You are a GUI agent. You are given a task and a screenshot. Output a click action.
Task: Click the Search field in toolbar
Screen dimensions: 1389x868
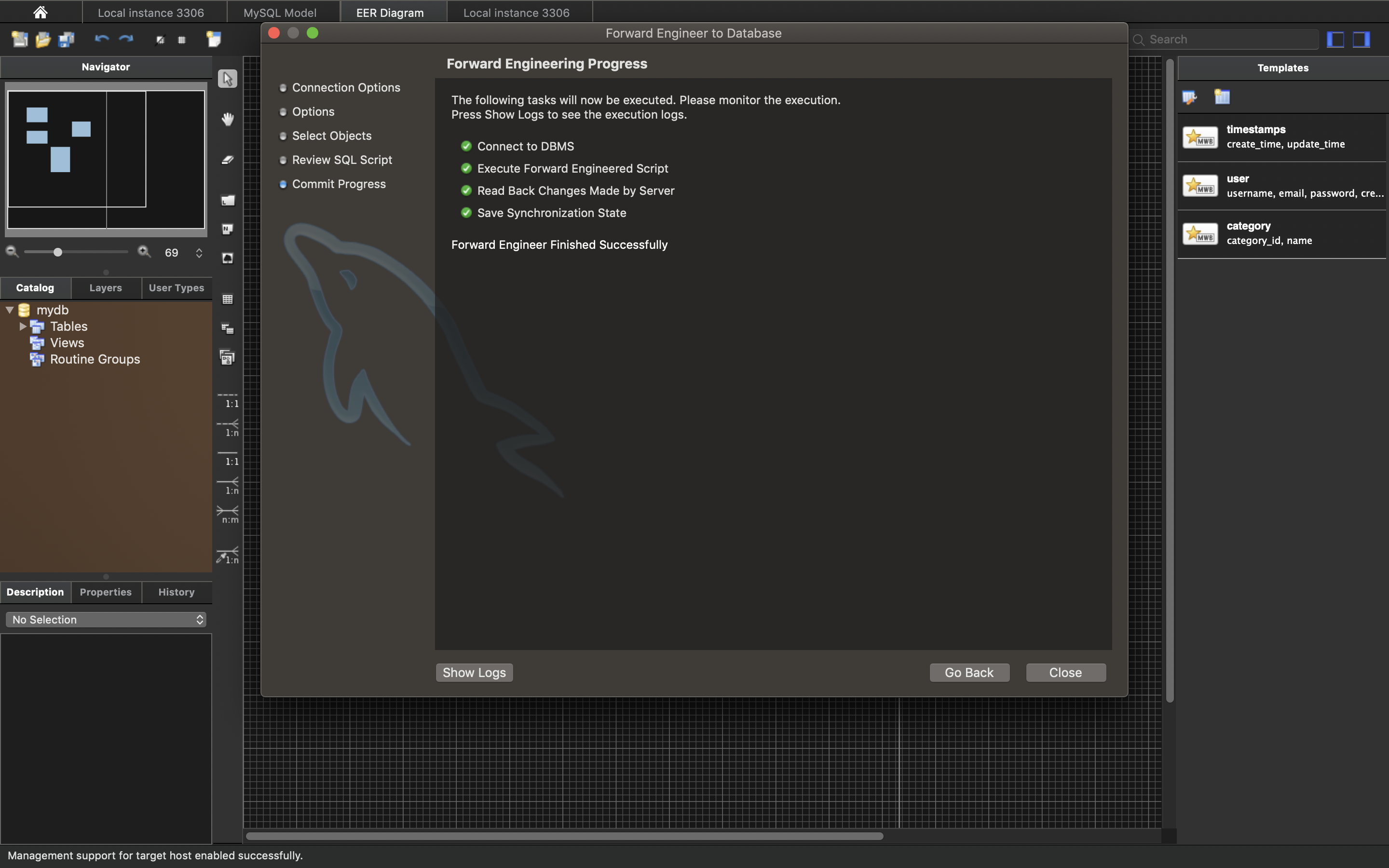(x=1224, y=39)
